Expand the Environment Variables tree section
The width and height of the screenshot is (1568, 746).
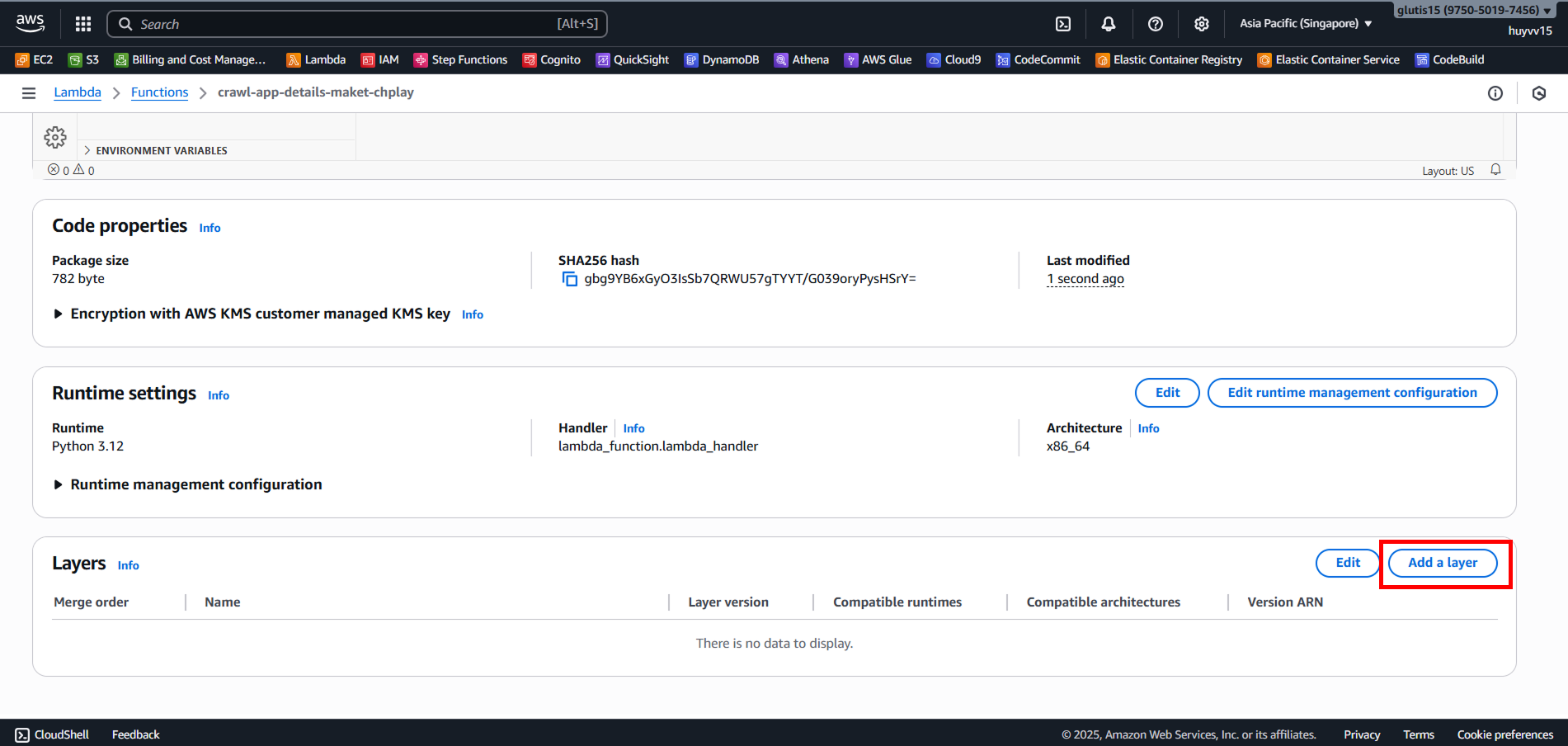(87, 150)
